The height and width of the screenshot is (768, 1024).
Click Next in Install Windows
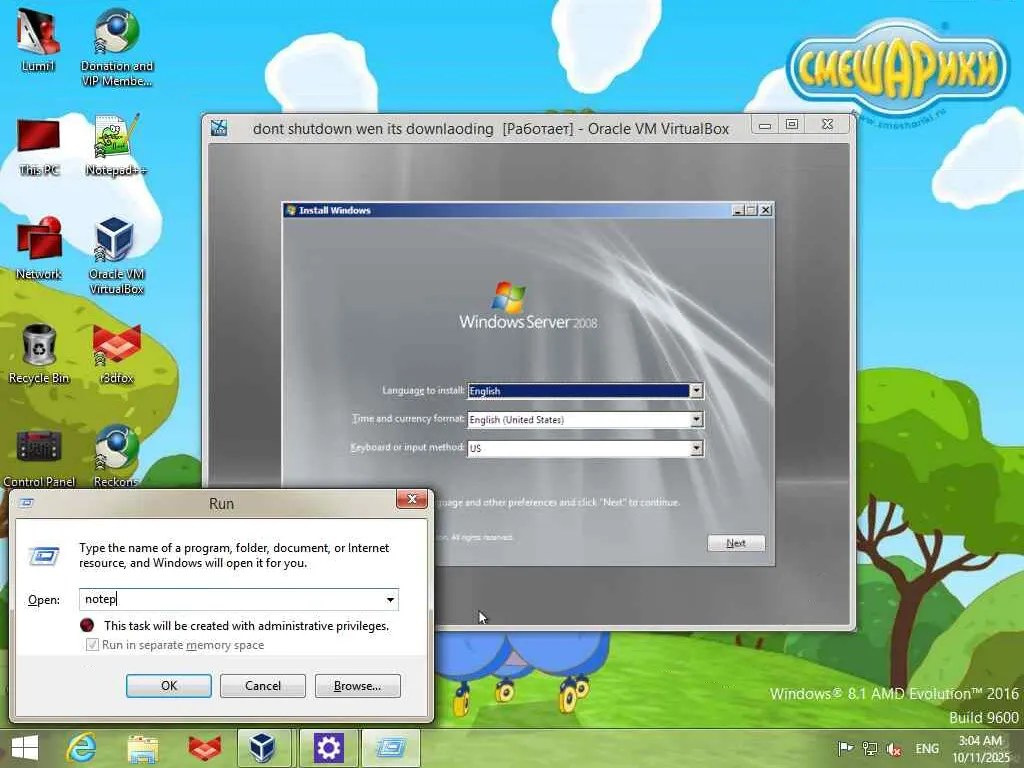[736, 543]
